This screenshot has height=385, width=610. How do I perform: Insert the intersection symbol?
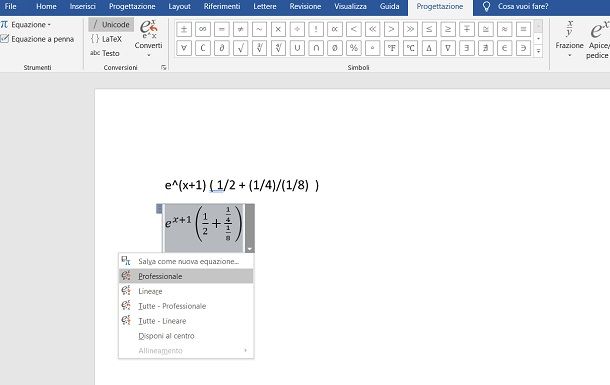(x=316, y=48)
